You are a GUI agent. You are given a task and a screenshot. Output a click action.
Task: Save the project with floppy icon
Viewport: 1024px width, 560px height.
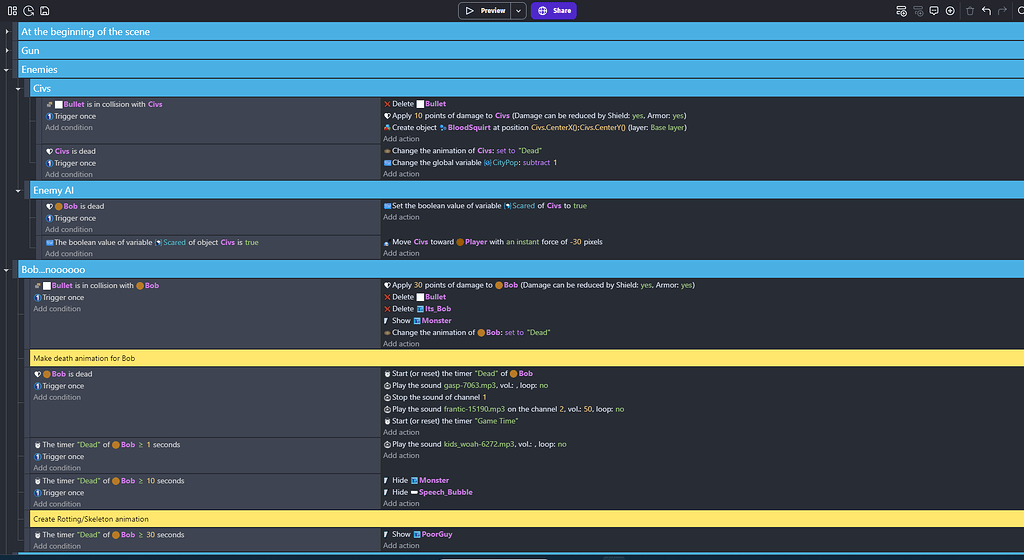(x=44, y=10)
